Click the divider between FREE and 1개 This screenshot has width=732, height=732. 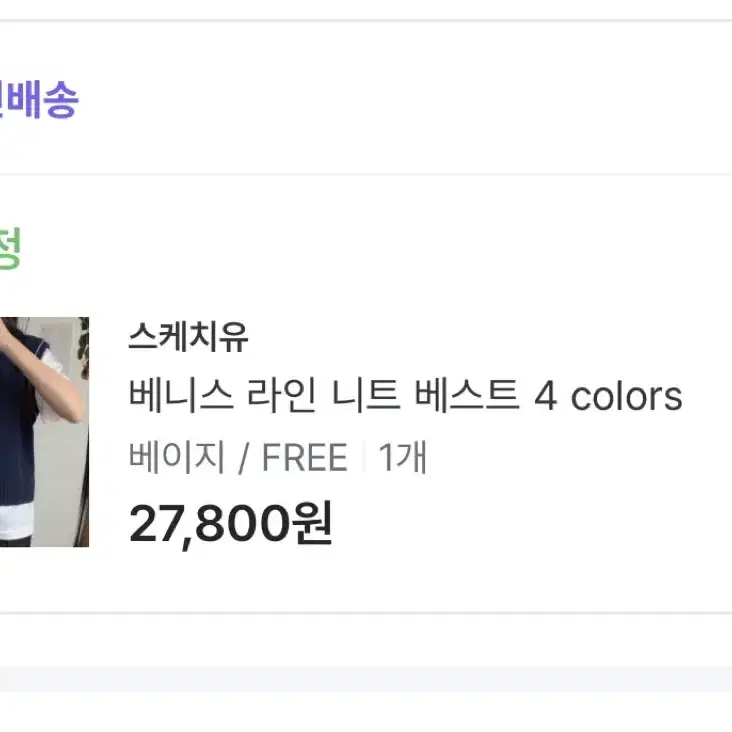click(x=363, y=458)
